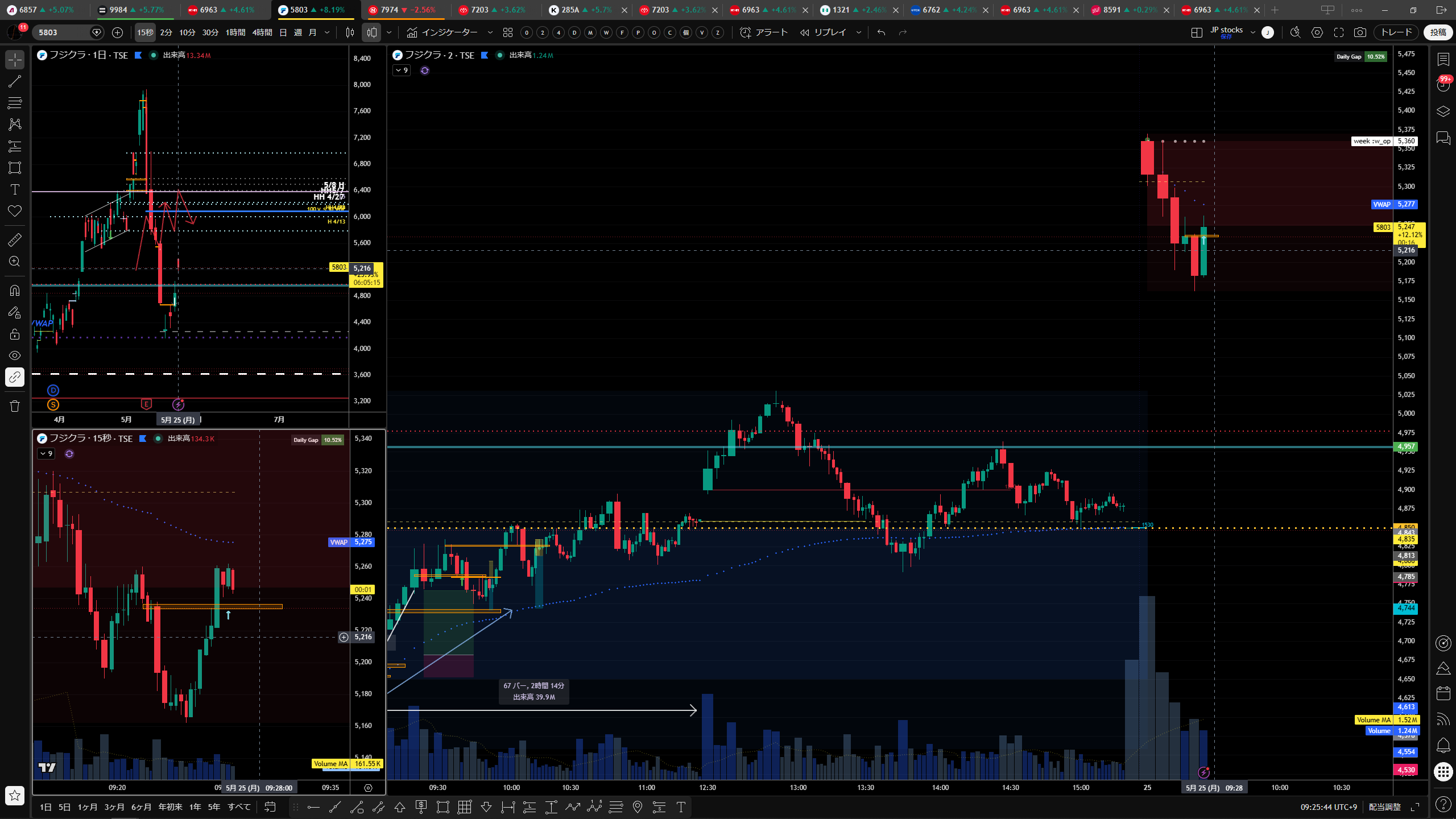This screenshot has height=819, width=1456.
Task: Click the 投稿 publish button
Action: 1438,32
